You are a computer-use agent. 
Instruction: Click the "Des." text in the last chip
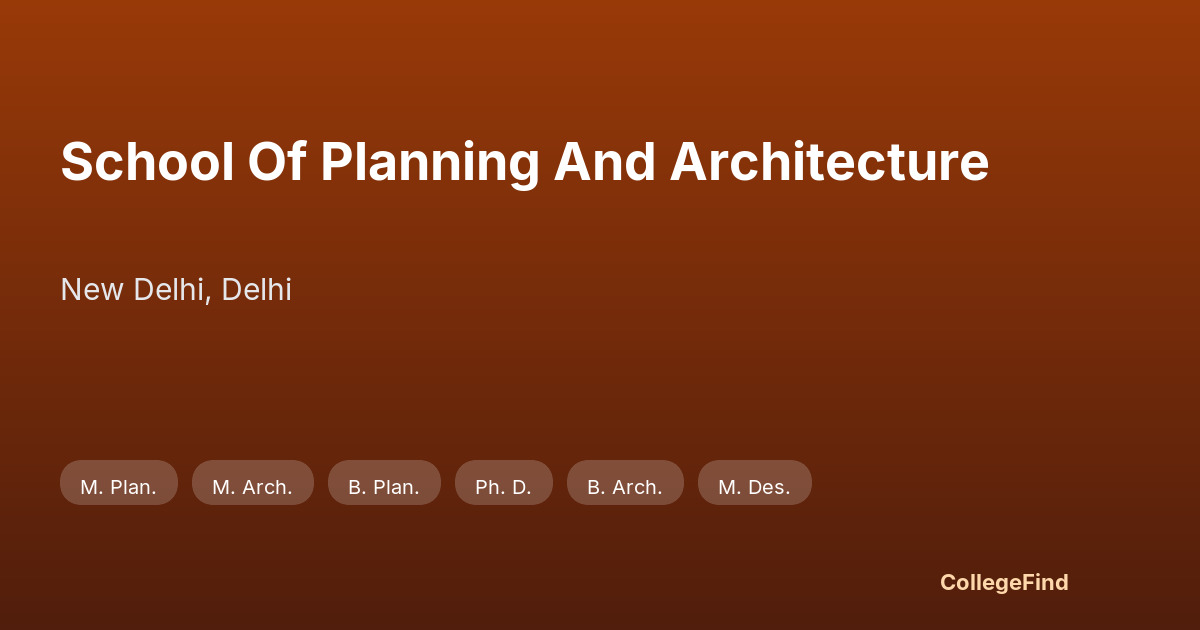[769, 487]
